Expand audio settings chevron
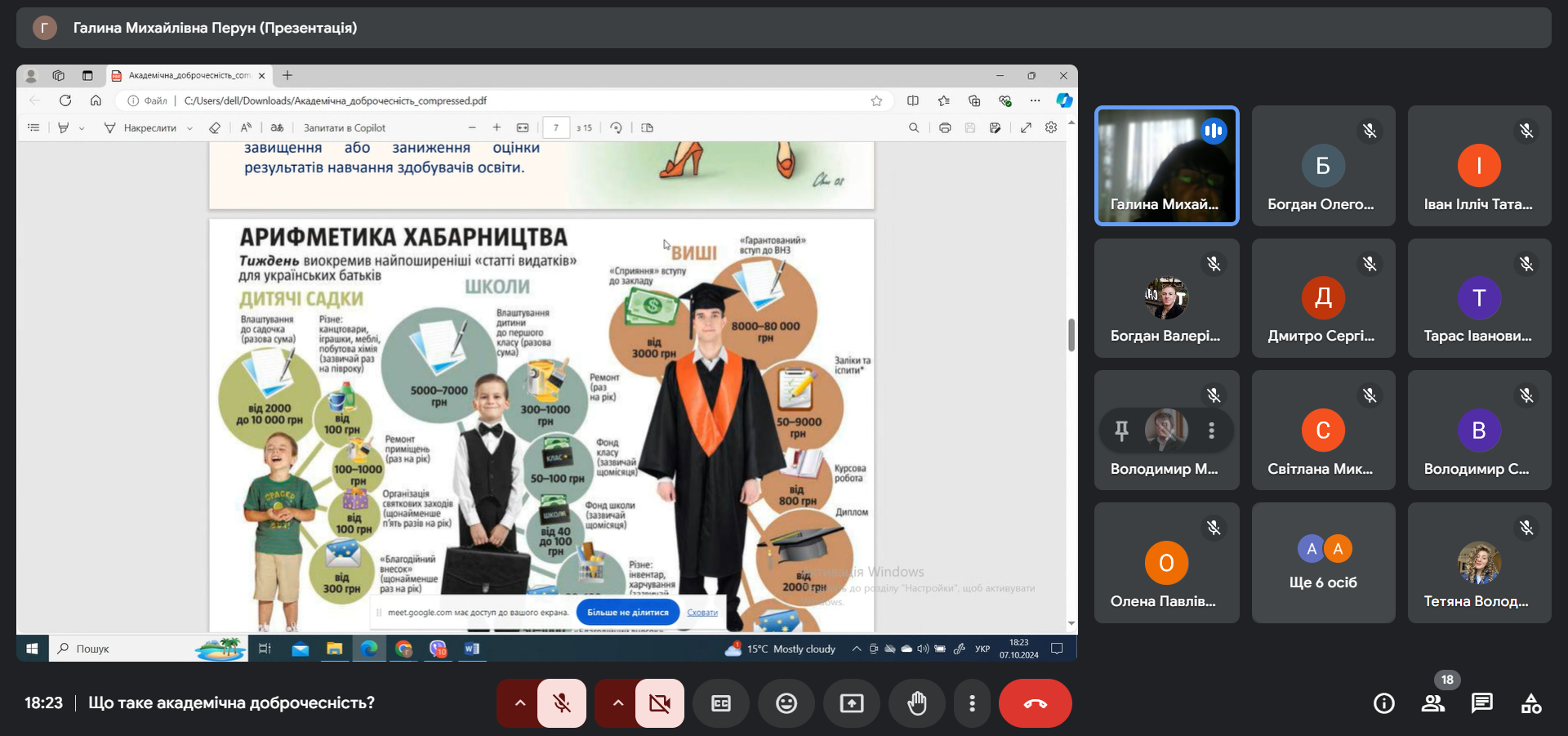Screen dimensions: 1568x736 coord(519,703)
